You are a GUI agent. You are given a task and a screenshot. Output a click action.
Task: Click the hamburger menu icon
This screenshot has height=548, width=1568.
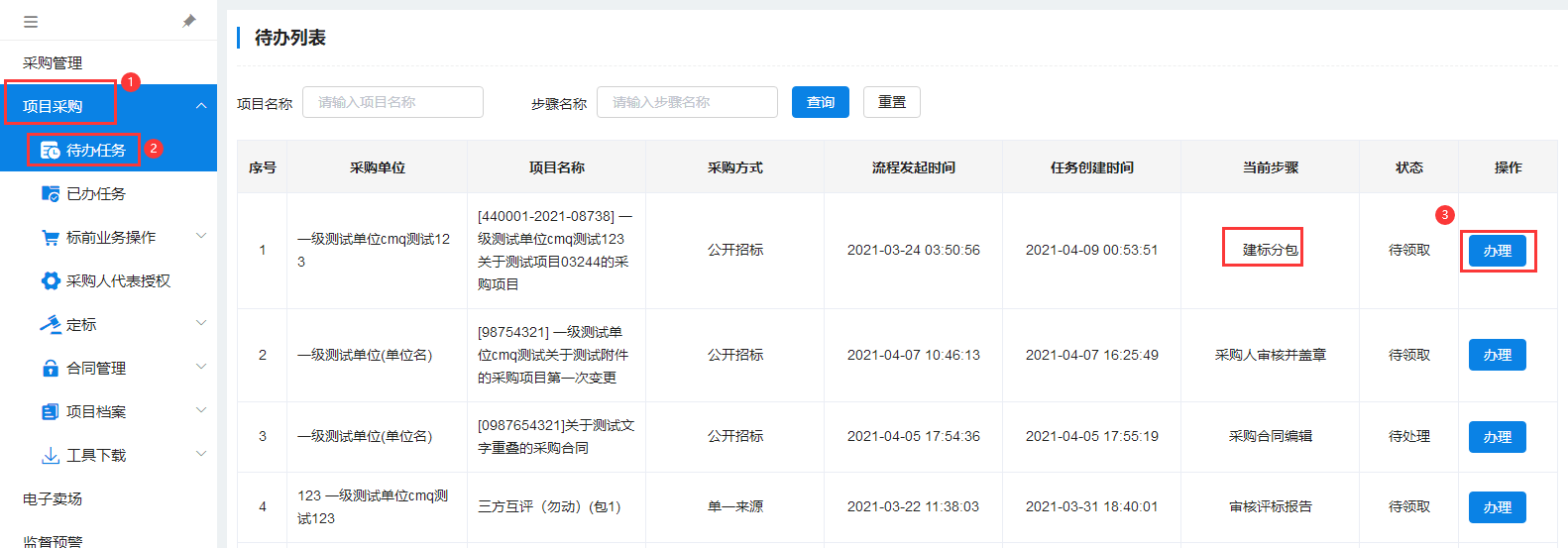coord(31,21)
